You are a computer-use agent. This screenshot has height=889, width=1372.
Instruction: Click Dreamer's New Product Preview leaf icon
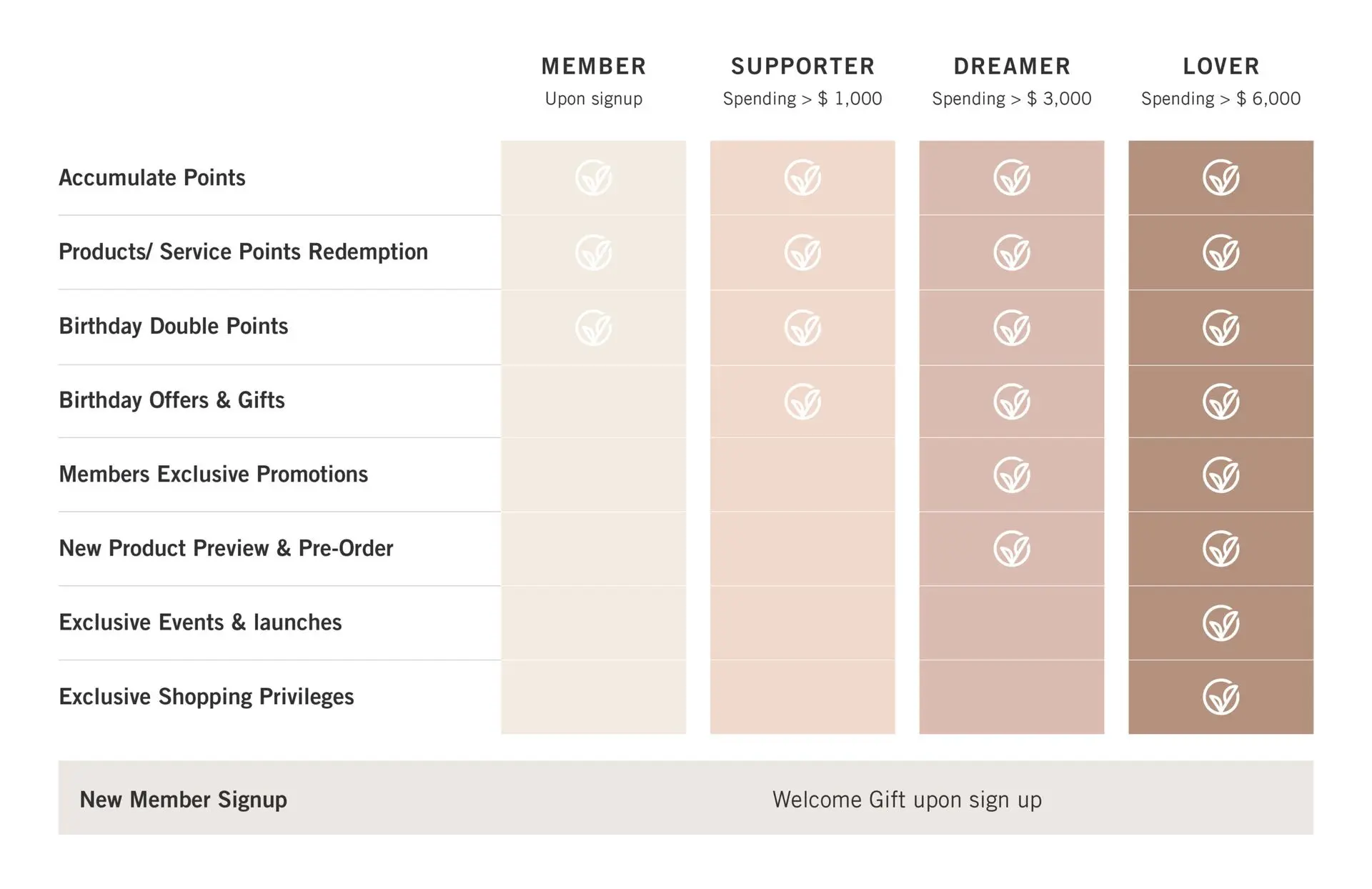[x=1012, y=549]
